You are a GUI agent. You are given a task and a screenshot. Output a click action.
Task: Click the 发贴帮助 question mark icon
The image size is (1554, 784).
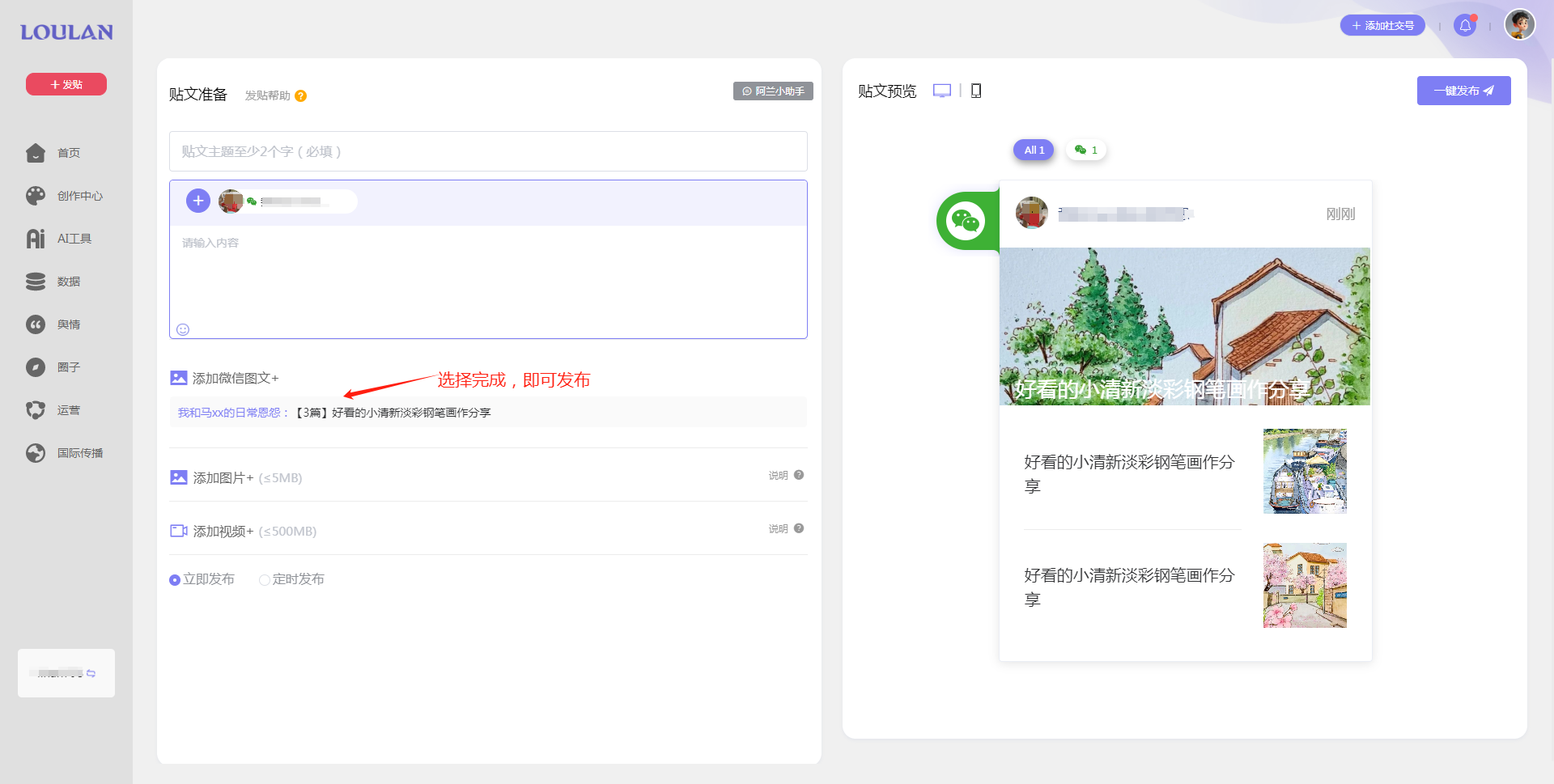click(x=300, y=95)
